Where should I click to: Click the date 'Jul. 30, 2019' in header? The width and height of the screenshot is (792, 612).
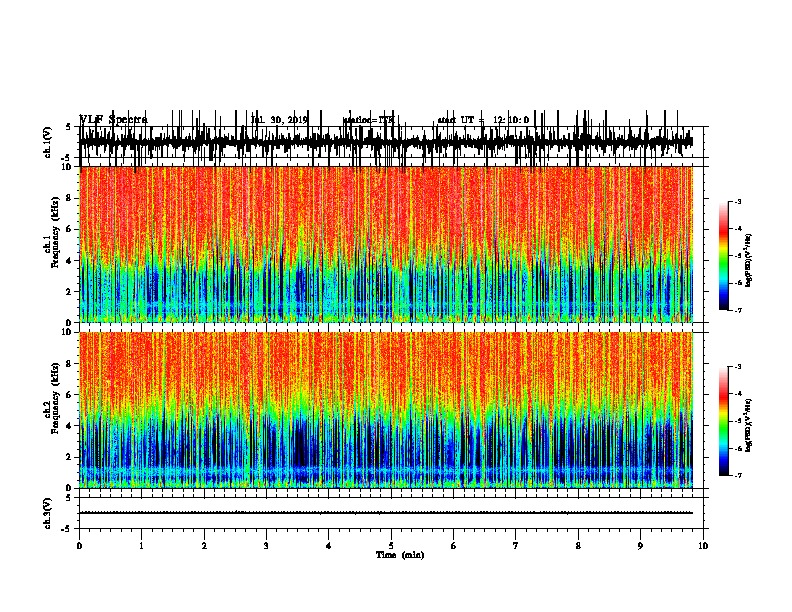tap(279, 120)
